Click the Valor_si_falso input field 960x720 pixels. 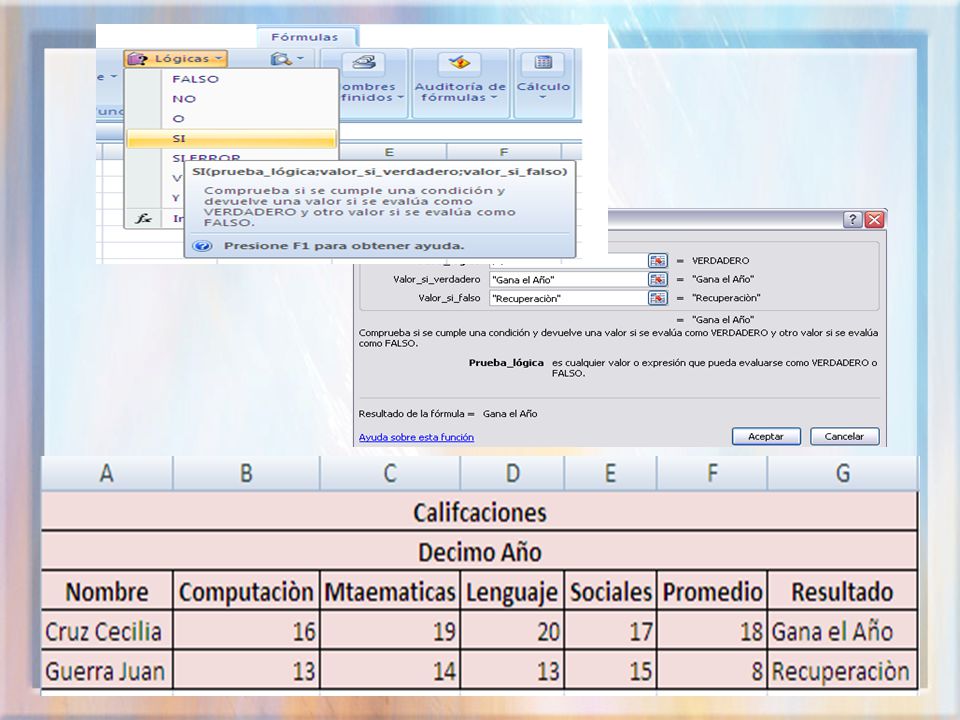click(568, 299)
